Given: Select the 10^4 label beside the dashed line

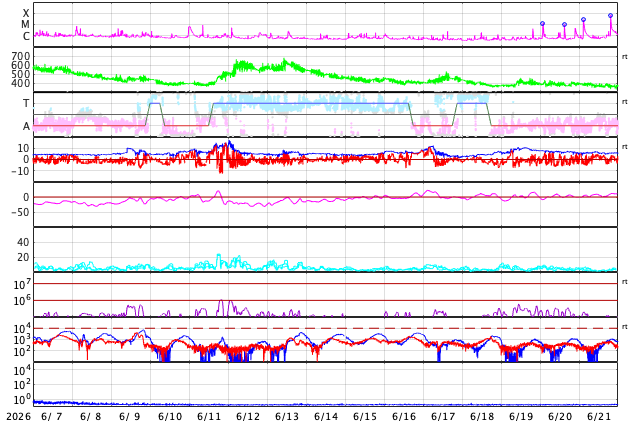Looking at the screenshot, I should point(22,328).
